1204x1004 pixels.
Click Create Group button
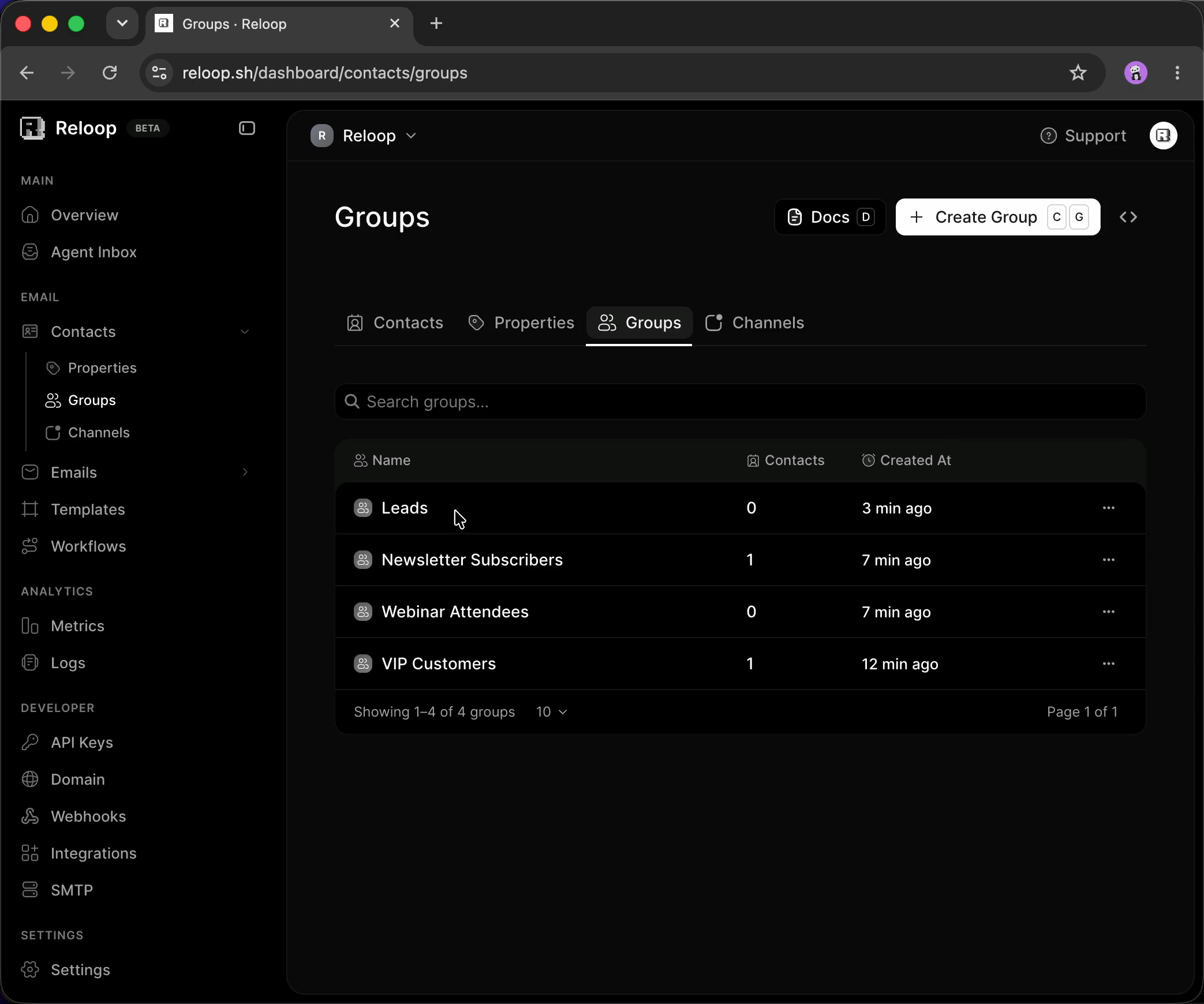pyautogui.click(x=998, y=217)
